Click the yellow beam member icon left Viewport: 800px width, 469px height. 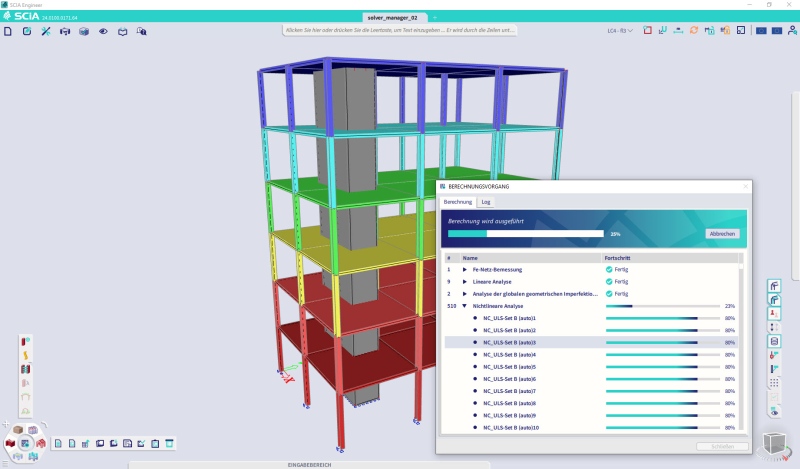click(x=25, y=355)
